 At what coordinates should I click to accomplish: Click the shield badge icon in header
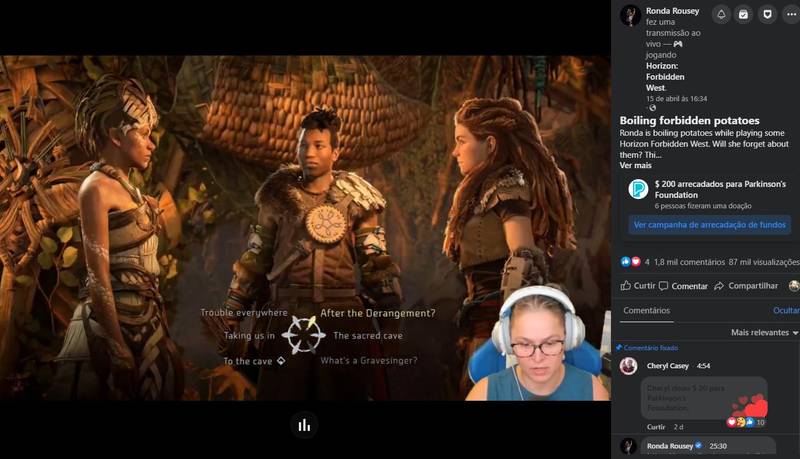pyautogui.click(x=767, y=14)
